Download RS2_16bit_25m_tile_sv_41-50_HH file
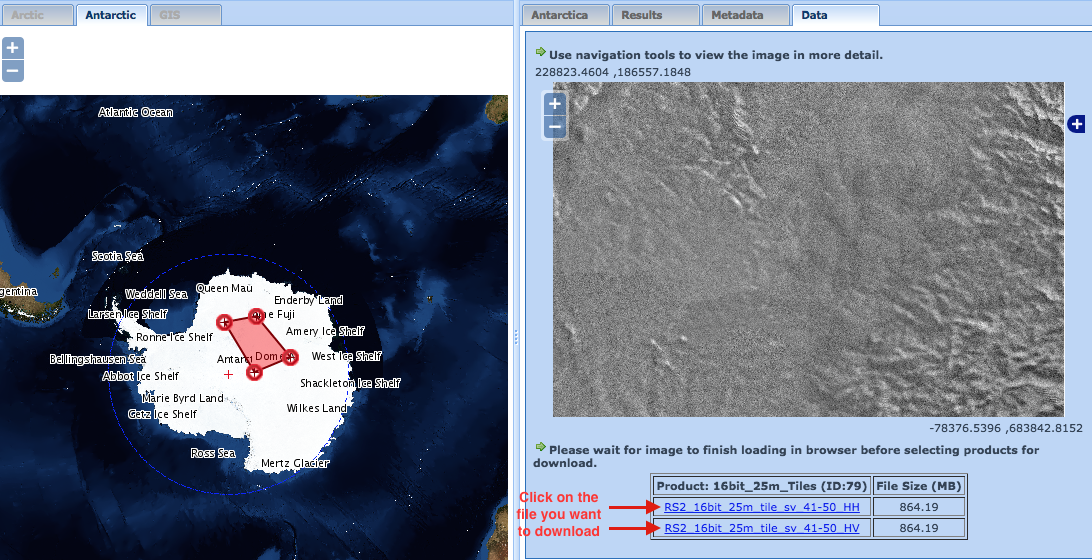The image size is (1092, 560). tap(762, 507)
